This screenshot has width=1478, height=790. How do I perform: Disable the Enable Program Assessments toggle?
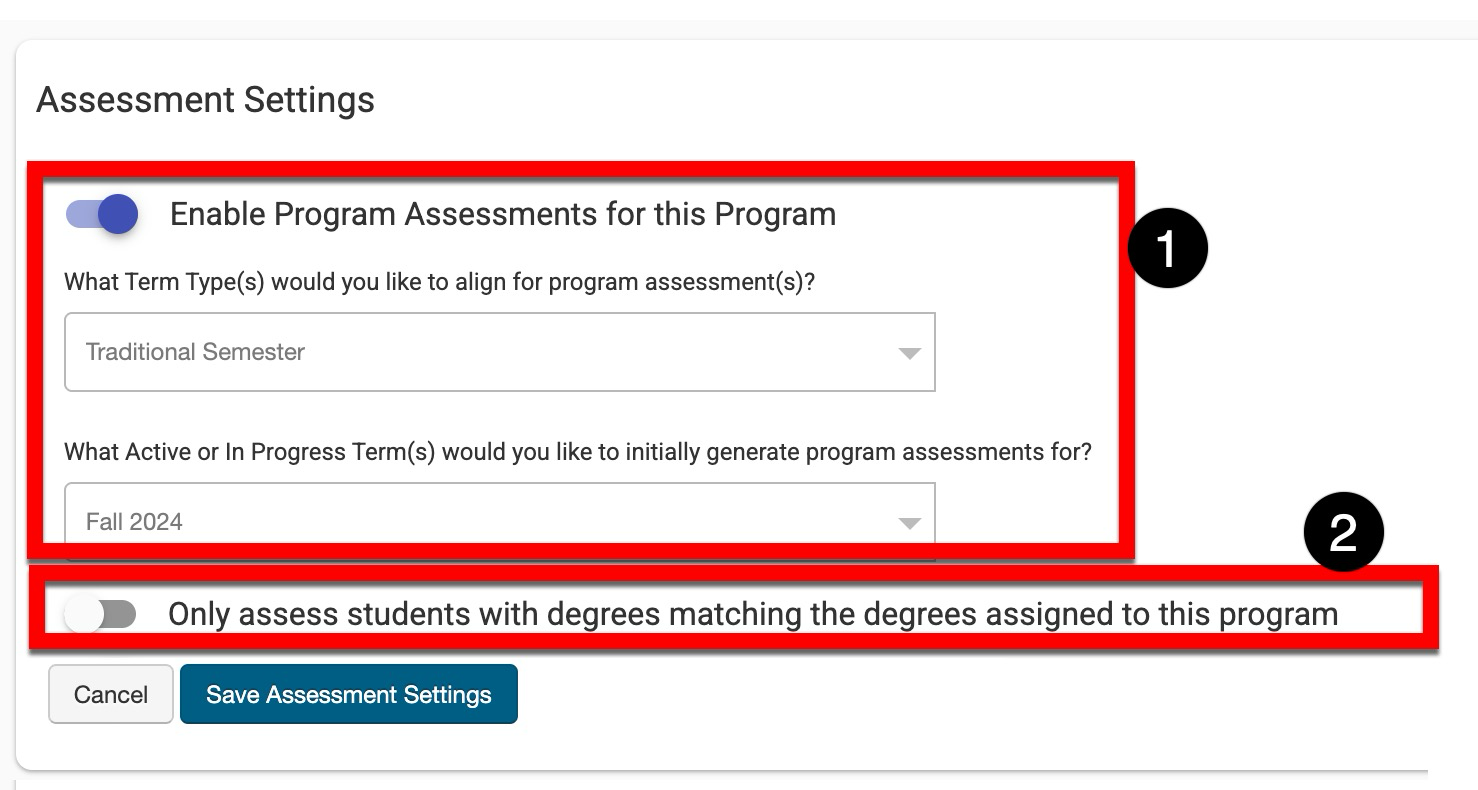click(101, 214)
